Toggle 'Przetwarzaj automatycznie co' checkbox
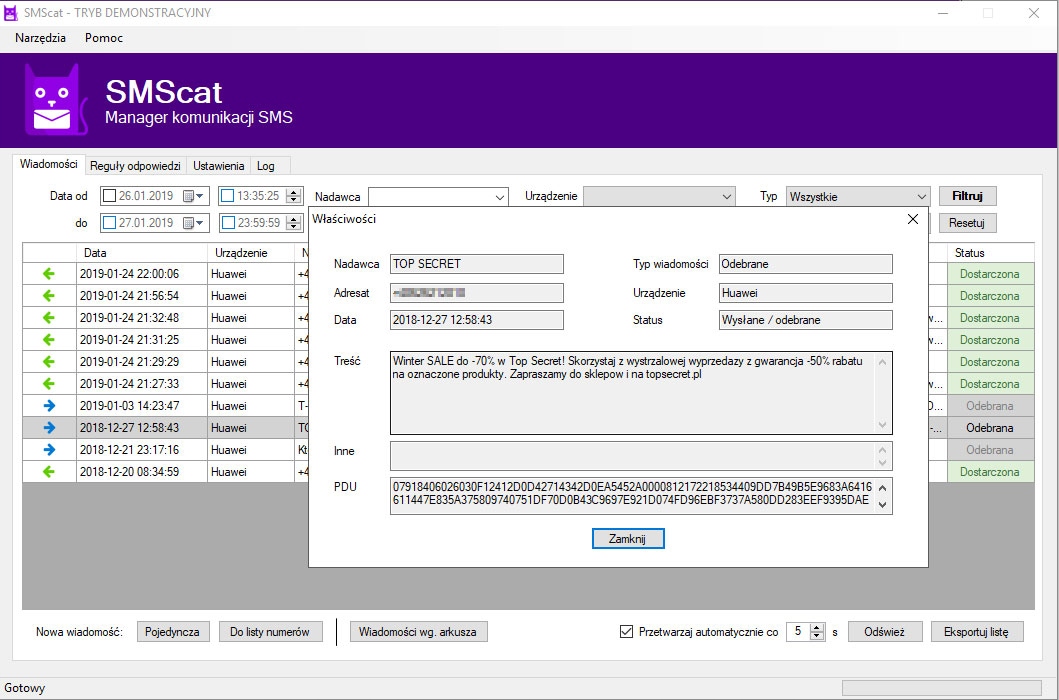The width and height of the screenshot is (1059, 700). pos(627,632)
